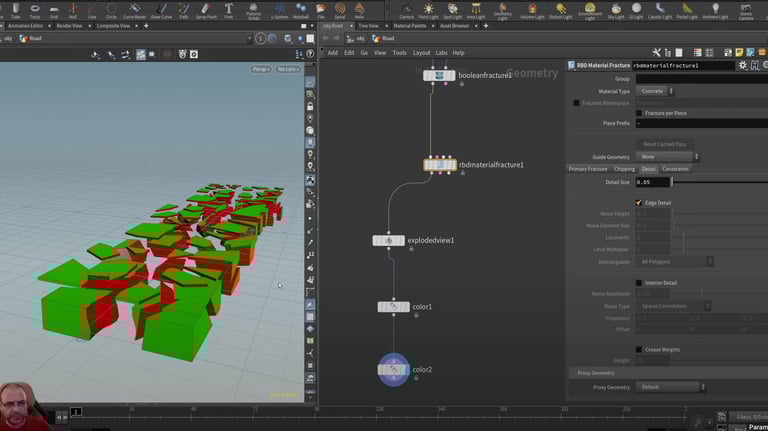Open the Layout menu in network editor
This screenshot has width=768, height=431.
coord(421,52)
